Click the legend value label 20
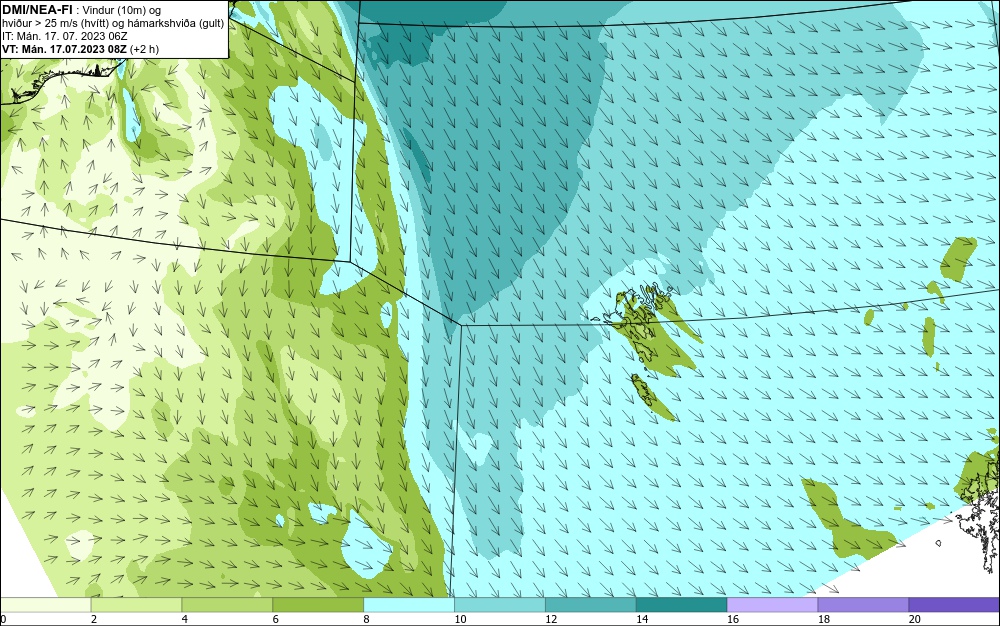The image size is (1000, 626). click(x=915, y=619)
